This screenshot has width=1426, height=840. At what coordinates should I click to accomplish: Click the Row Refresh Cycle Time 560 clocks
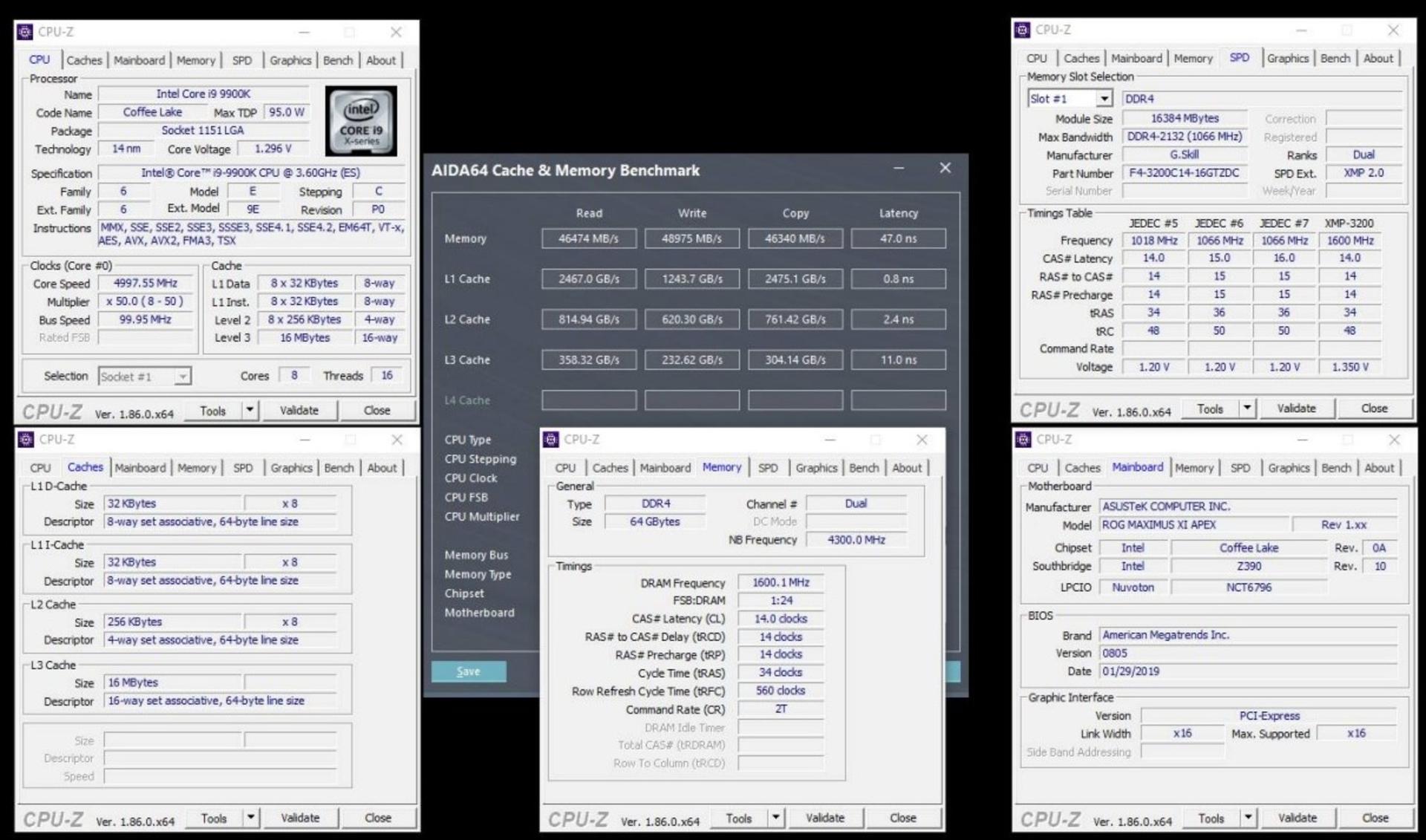coord(781,691)
